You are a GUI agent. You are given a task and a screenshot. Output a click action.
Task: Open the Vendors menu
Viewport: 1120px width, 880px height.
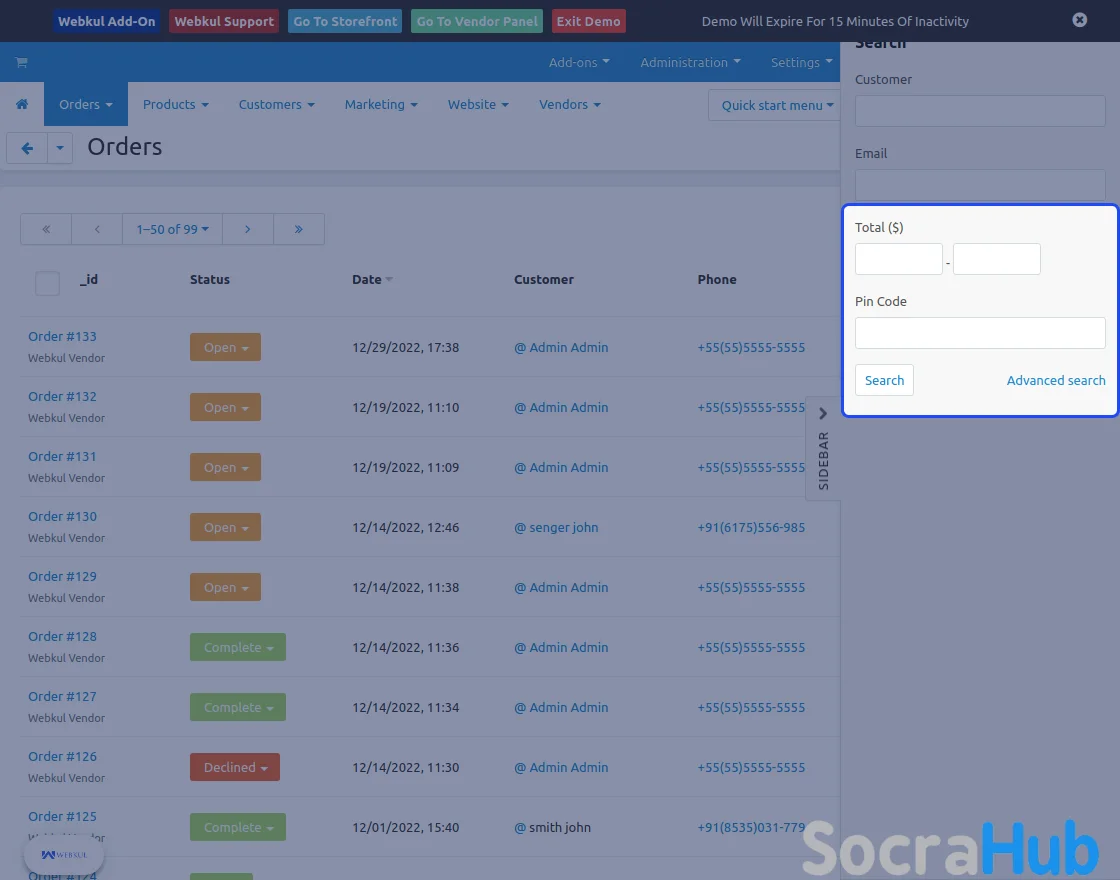[x=569, y=104]
